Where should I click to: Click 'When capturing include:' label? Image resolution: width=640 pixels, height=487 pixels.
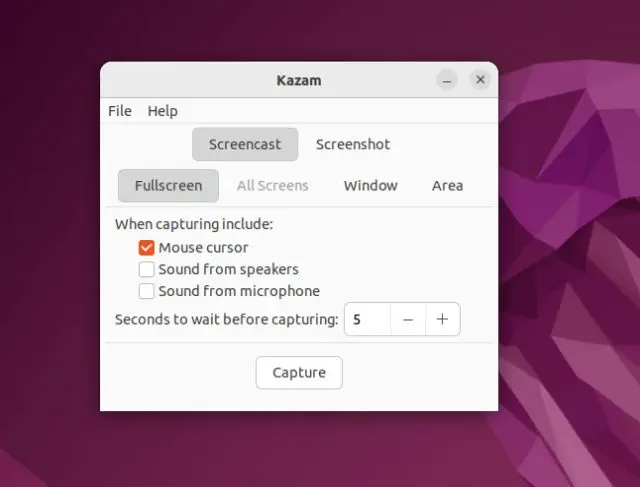(194, 224)
